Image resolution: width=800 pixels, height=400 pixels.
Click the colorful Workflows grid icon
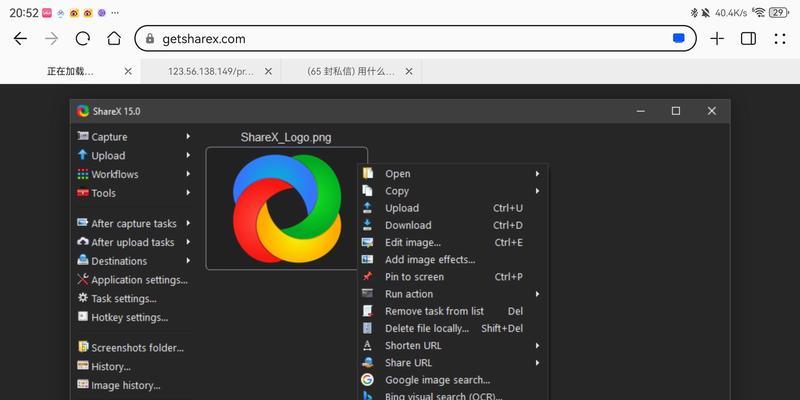(83, 174)
